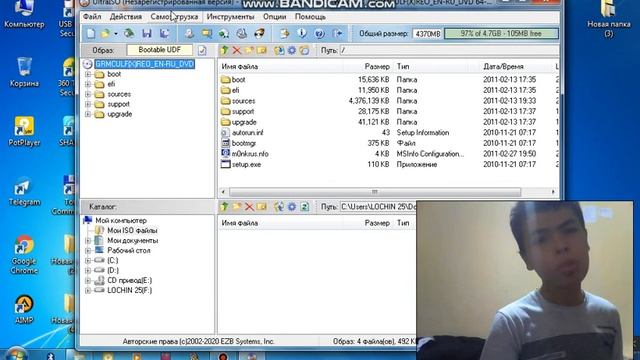640x360 pixels.
Task: Open the Инструменты menu
Action: (x=230, y=17)
